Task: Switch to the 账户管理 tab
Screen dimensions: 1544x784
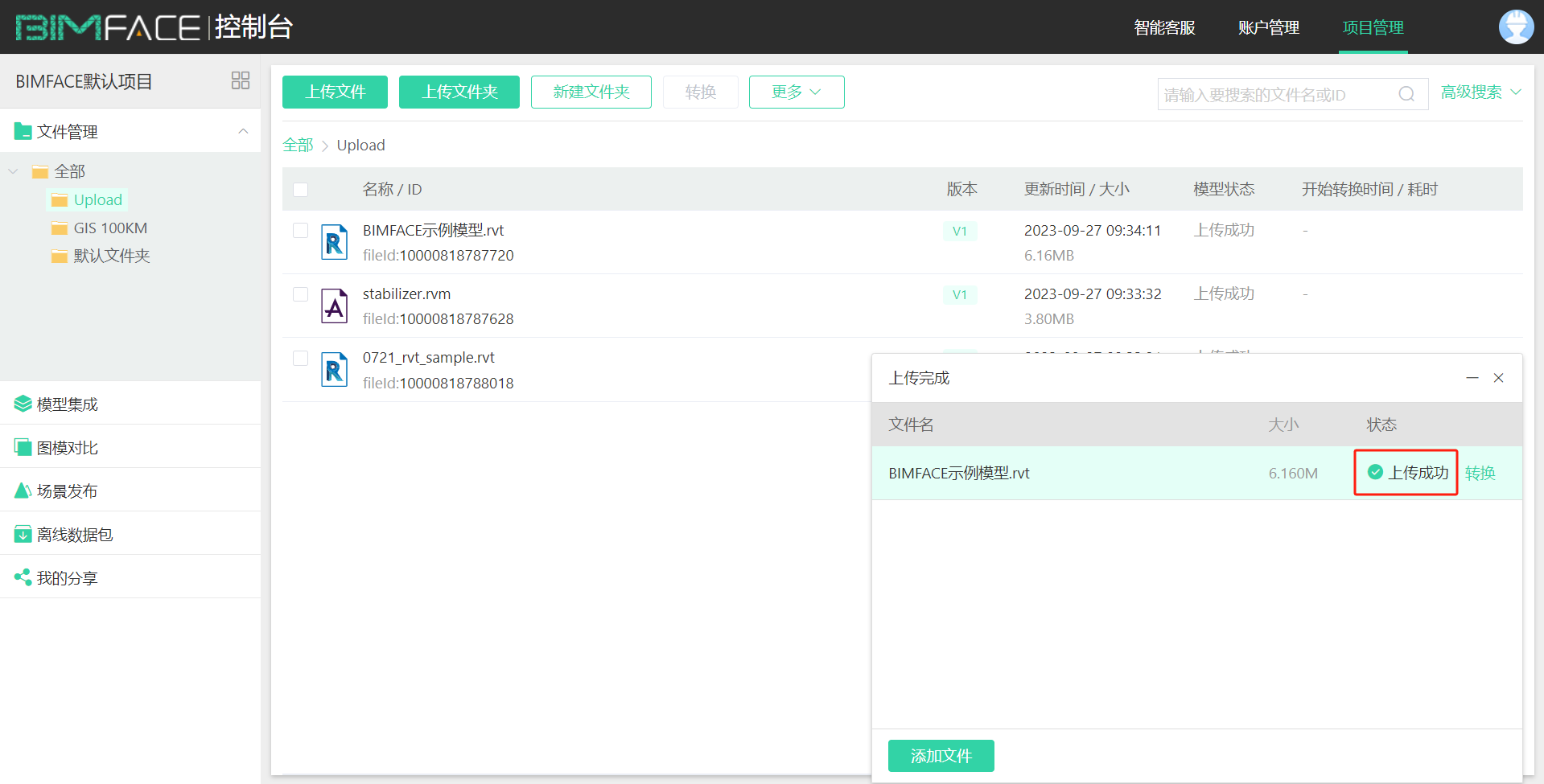Action: (1268, 27)
